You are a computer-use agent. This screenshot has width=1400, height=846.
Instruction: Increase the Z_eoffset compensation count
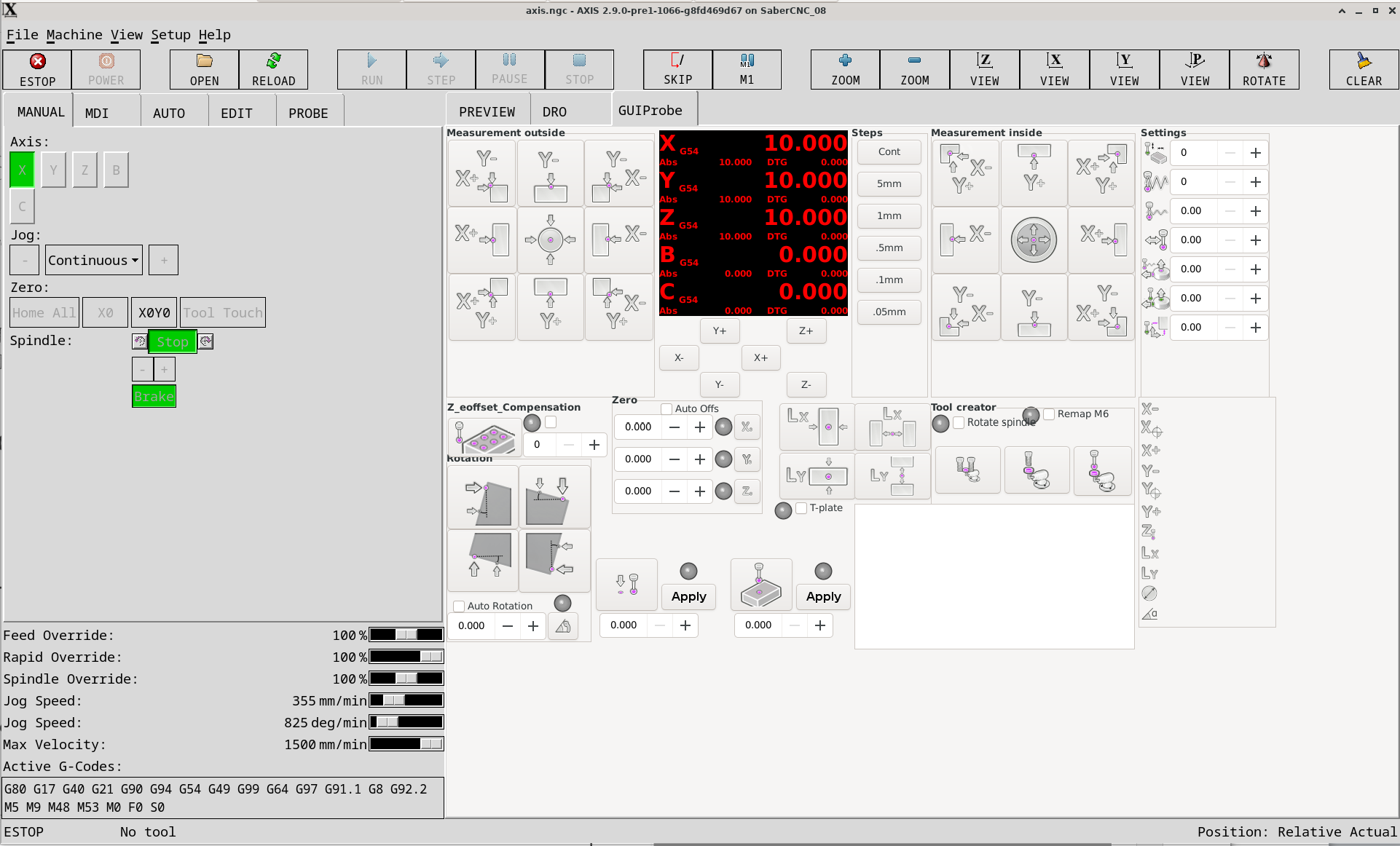pyautogui.click(x=594, y=444)
